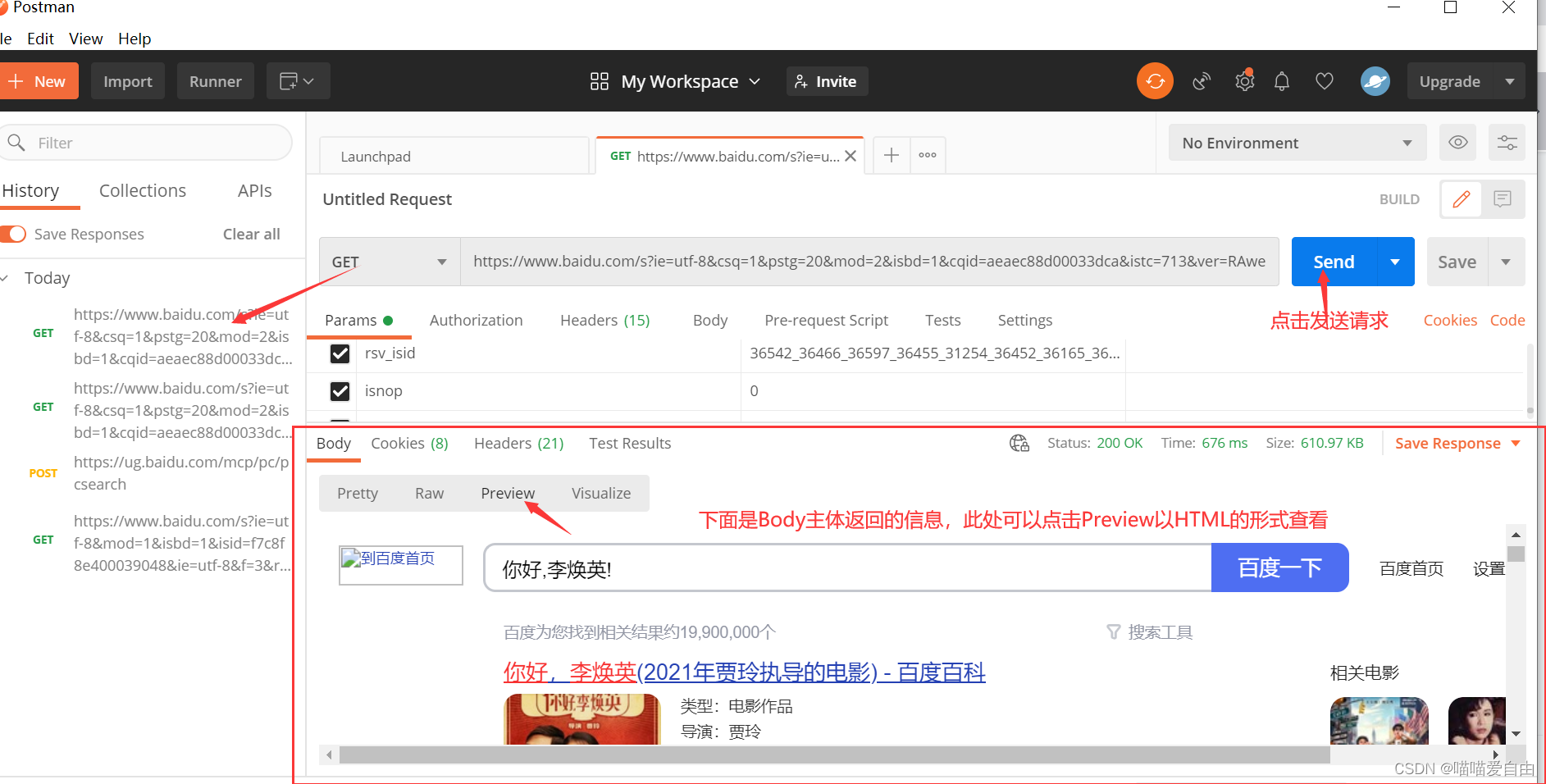The width and height of the screenshot is (1546, 784).
Task: Open the comments icon beside BUILD
Action: [1503, 199]
